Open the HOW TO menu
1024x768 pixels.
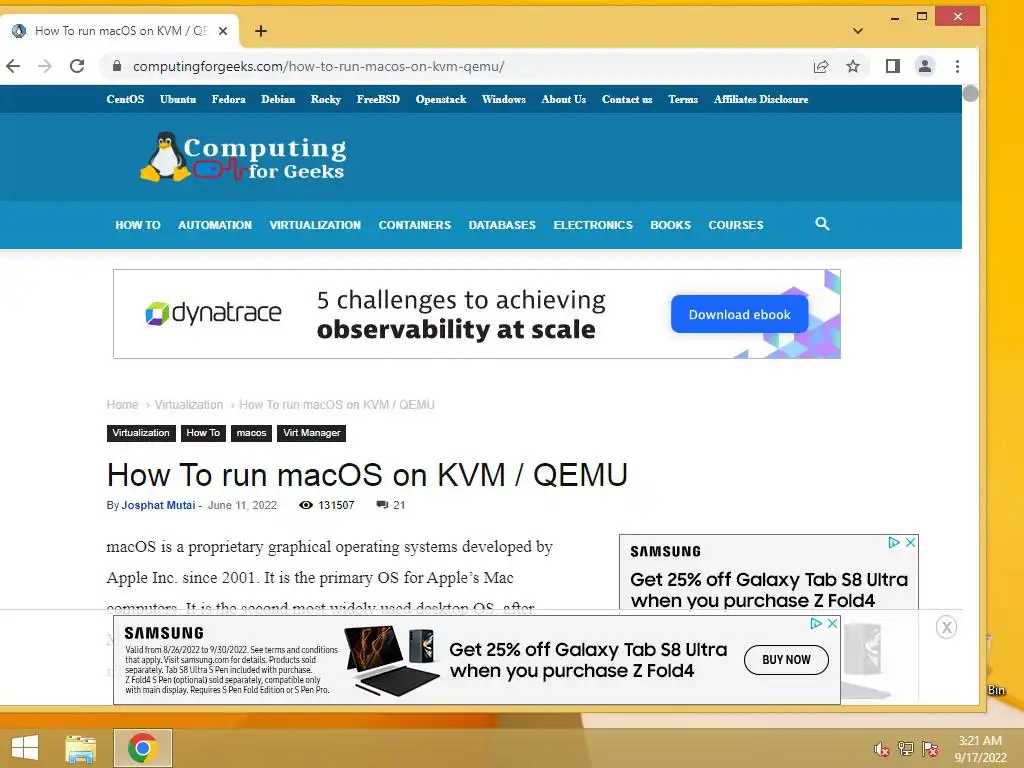(138, 225)
